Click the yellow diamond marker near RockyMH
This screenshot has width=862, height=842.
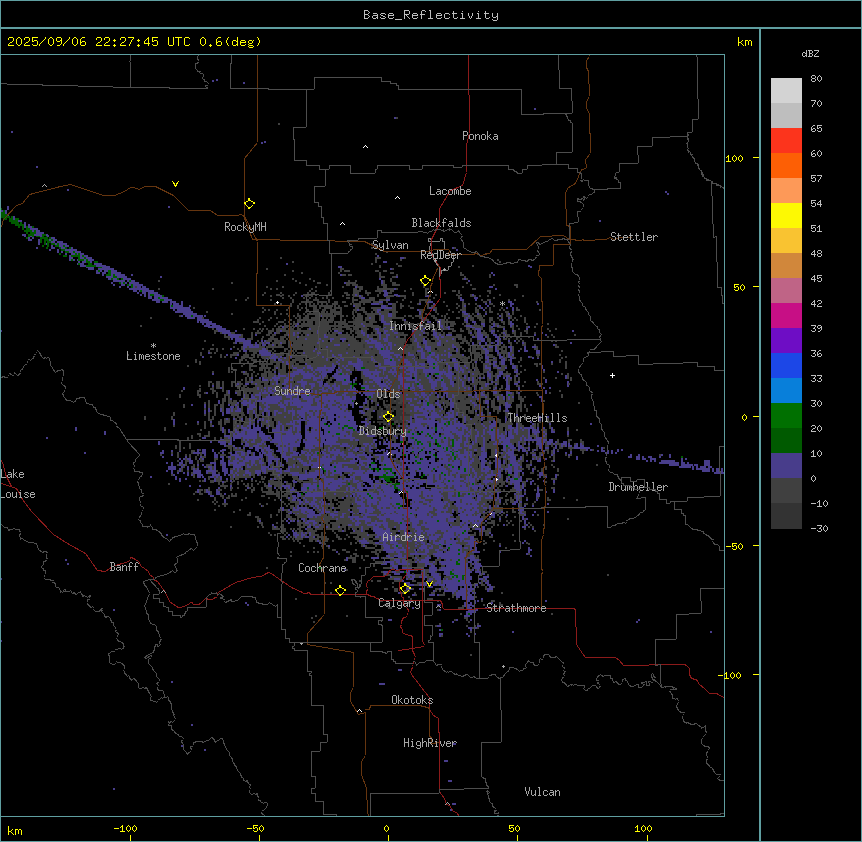pyautogui.click(x=249, y=204)
